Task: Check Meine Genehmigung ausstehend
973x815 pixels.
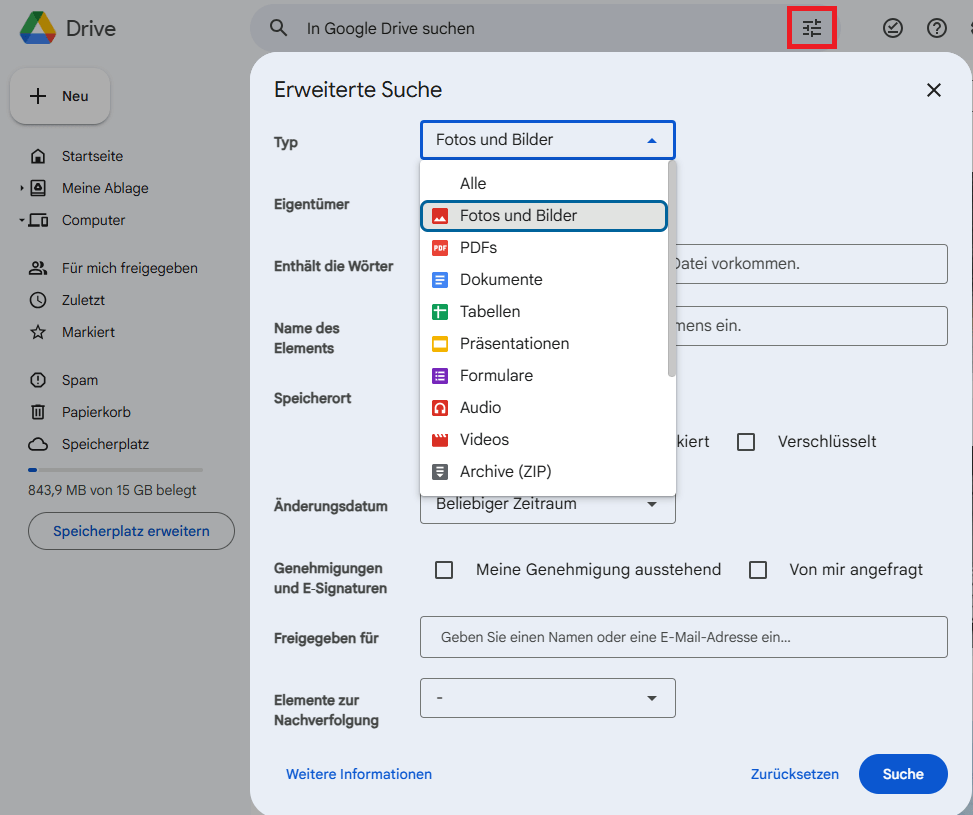Action: pyautogui.click(x=444, y=570)
